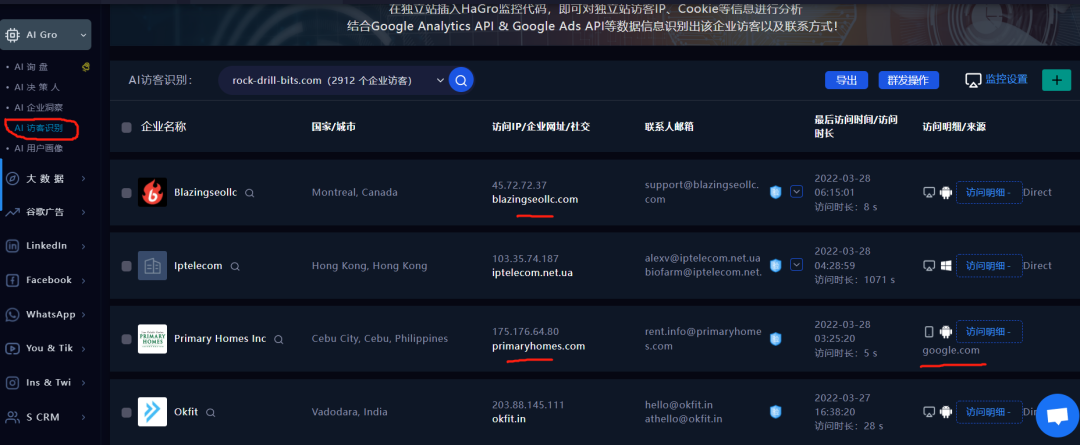1080x445 pixels.
Task: Open the primaryhomes.com website link
Action: click(x=539, y=346)
